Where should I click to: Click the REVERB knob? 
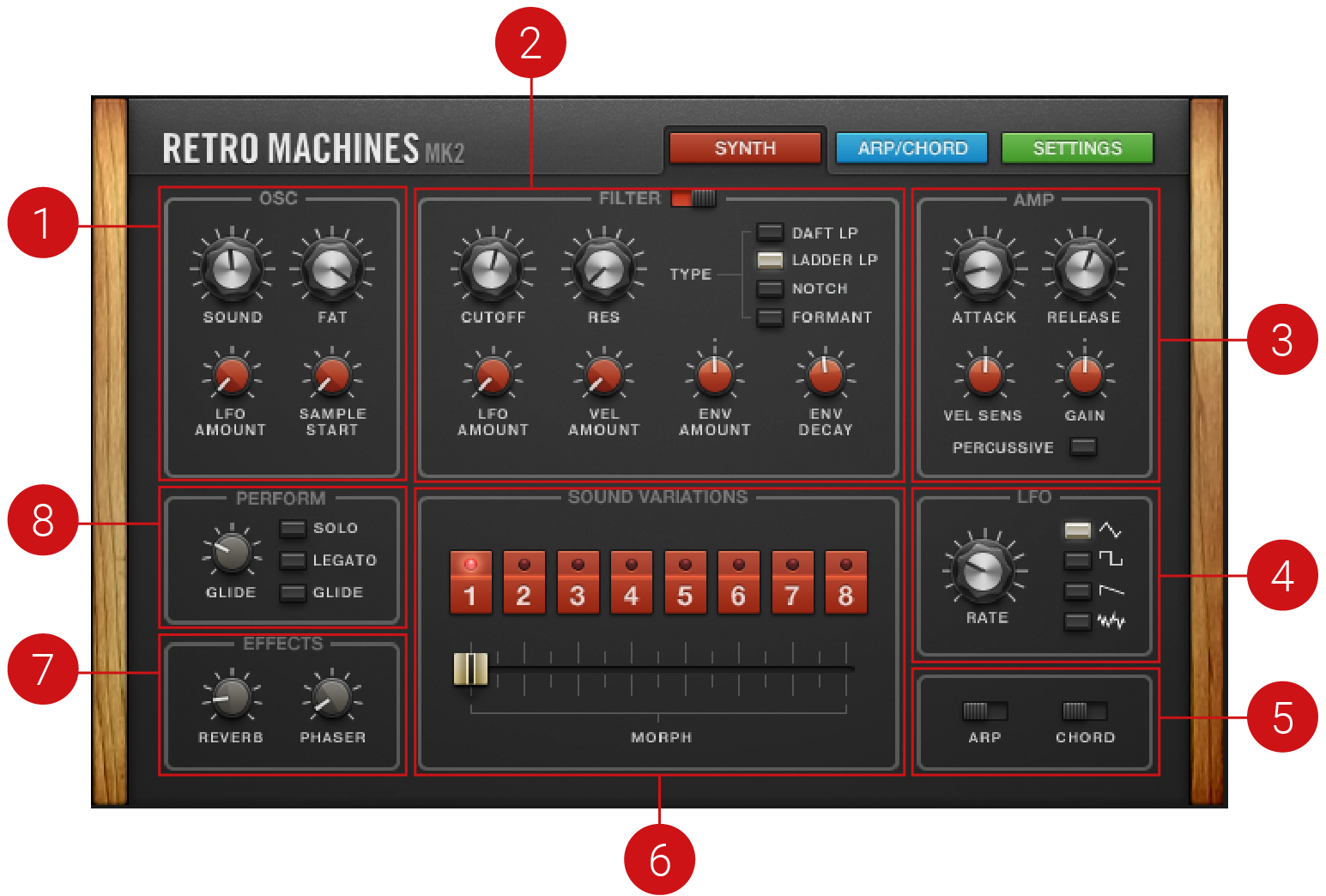point(232,697)
